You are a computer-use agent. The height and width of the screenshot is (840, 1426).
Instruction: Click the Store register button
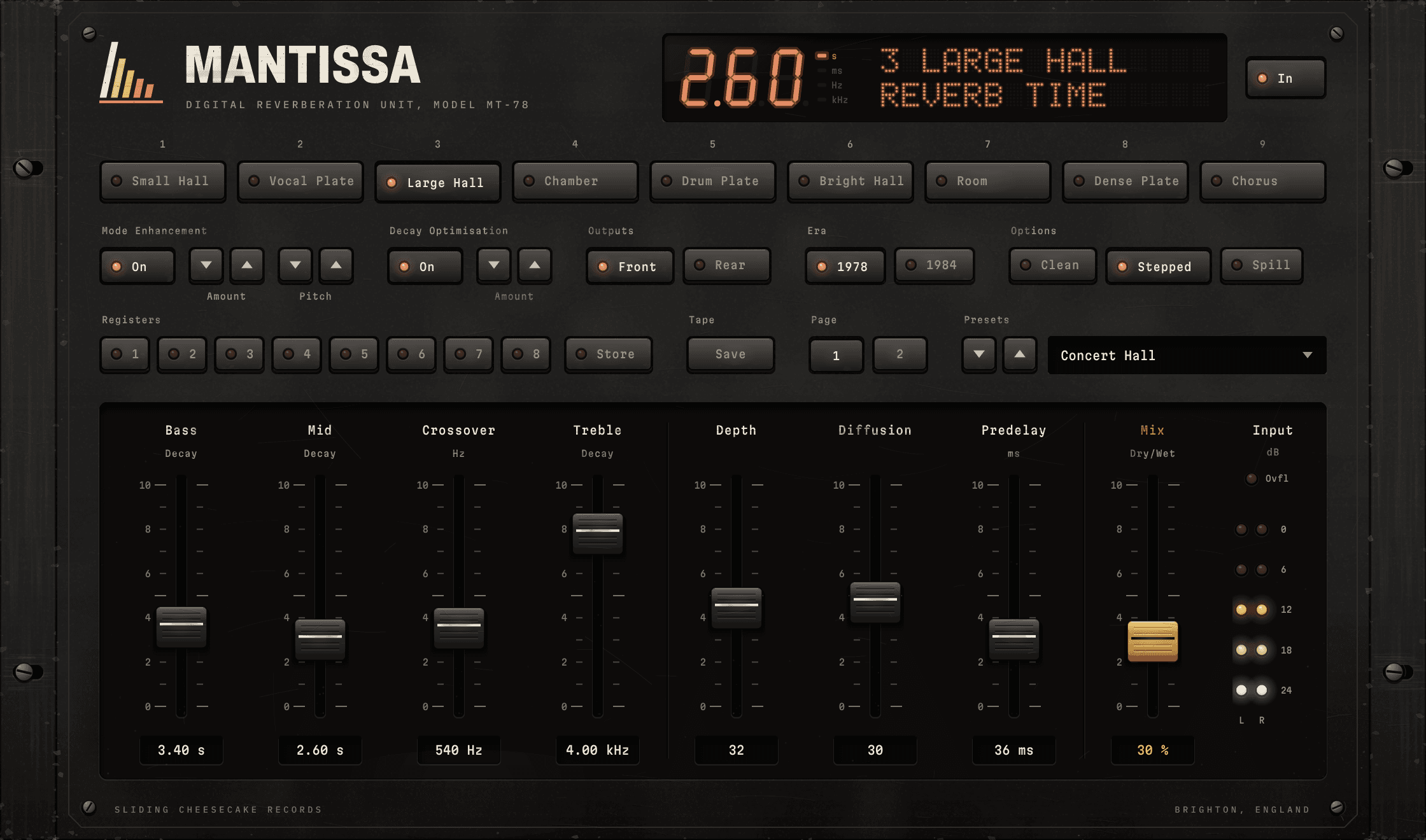click(609, 354)
